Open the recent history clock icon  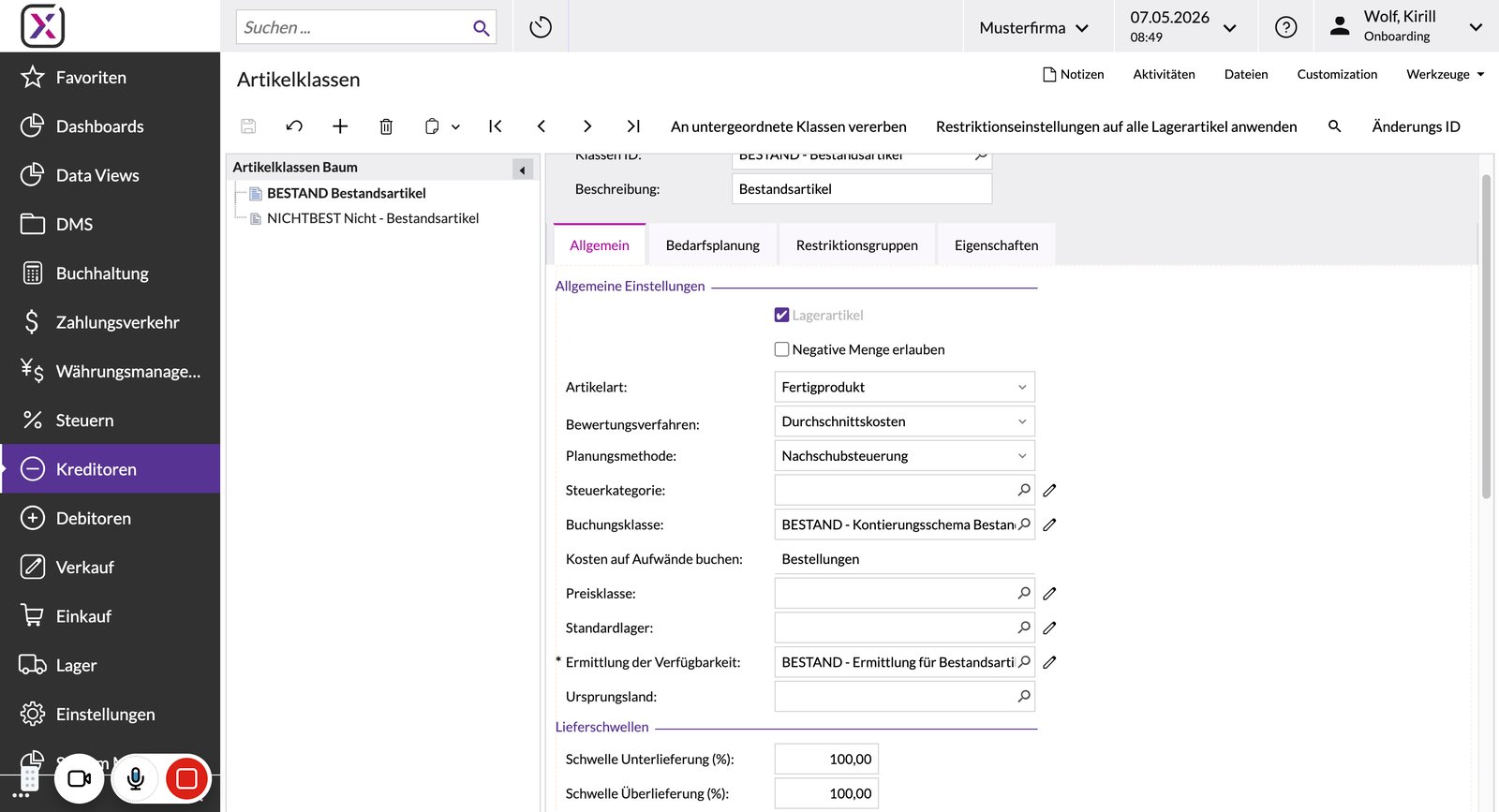[x=541, y=27]
